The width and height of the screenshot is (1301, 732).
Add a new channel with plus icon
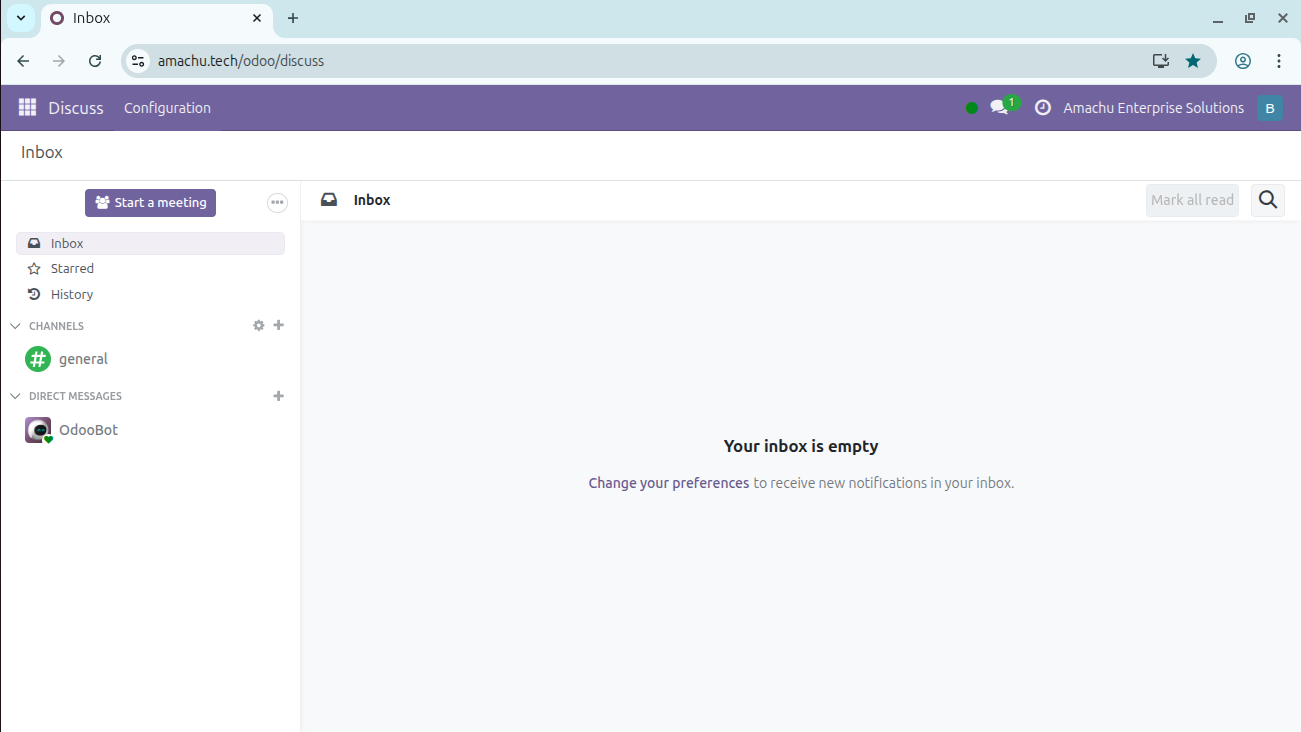pos(279,326)
